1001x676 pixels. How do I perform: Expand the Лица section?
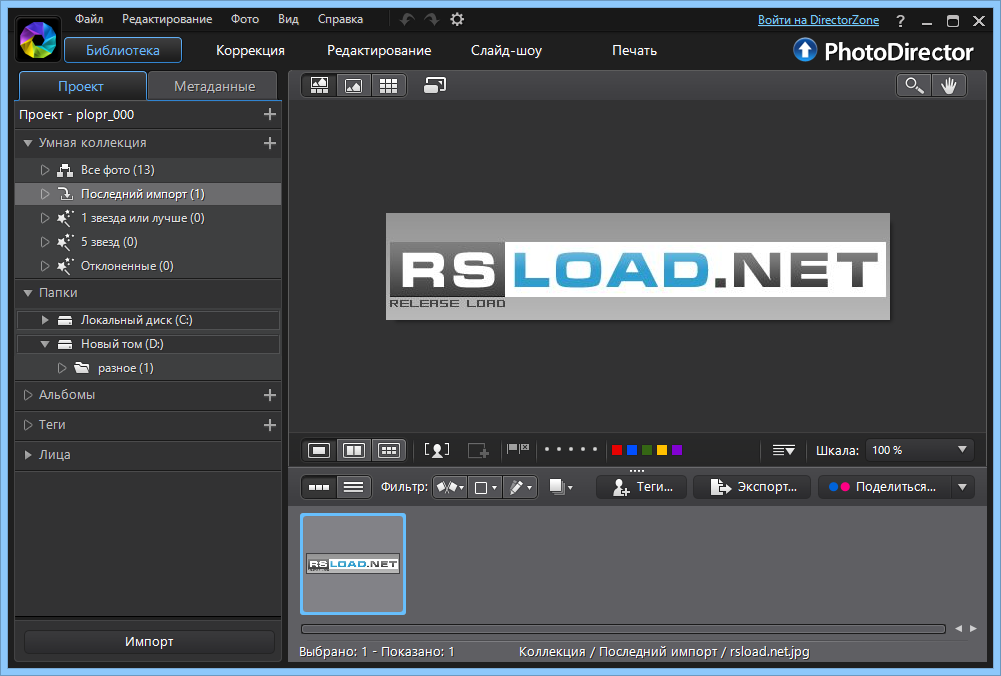tap(28, 455)
